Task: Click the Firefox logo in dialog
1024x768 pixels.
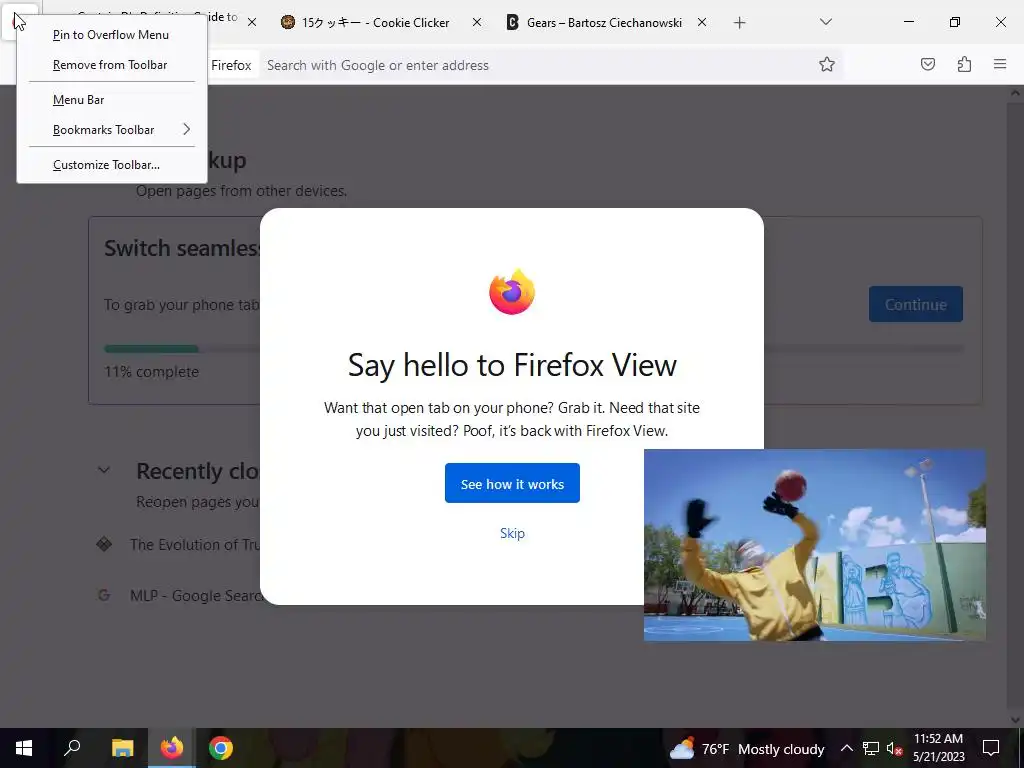Action: (x=512, y=291)
